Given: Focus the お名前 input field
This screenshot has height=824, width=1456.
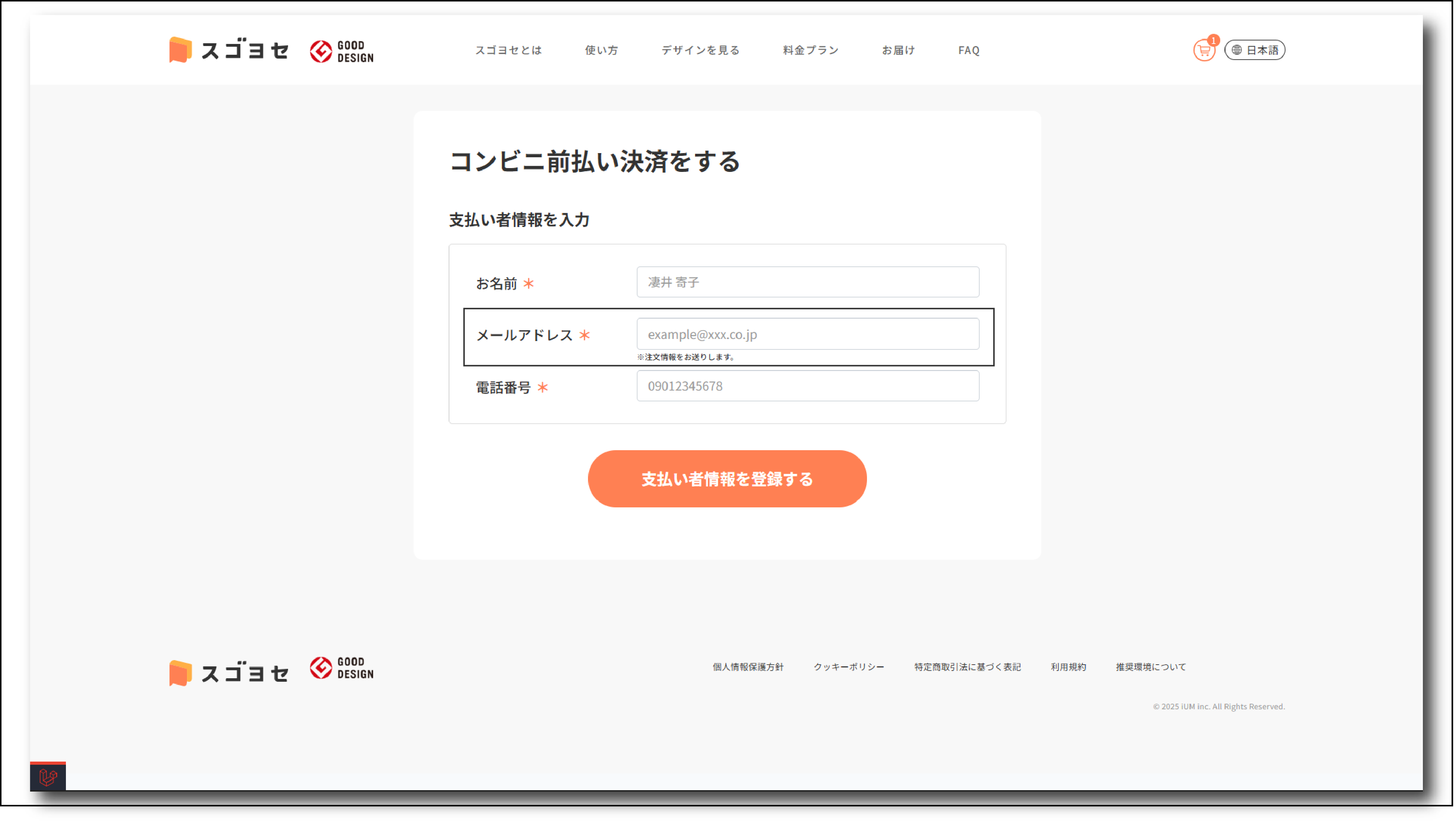Looking at the screenshot, I should 807,282.
